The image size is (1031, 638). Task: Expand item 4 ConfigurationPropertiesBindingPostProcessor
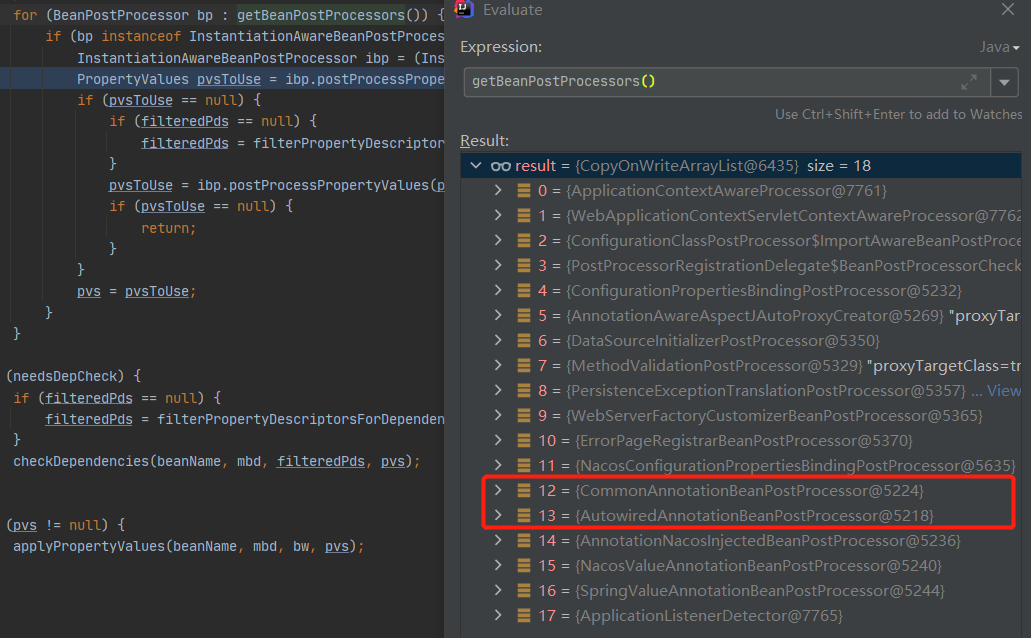click(x=498, y=290)
